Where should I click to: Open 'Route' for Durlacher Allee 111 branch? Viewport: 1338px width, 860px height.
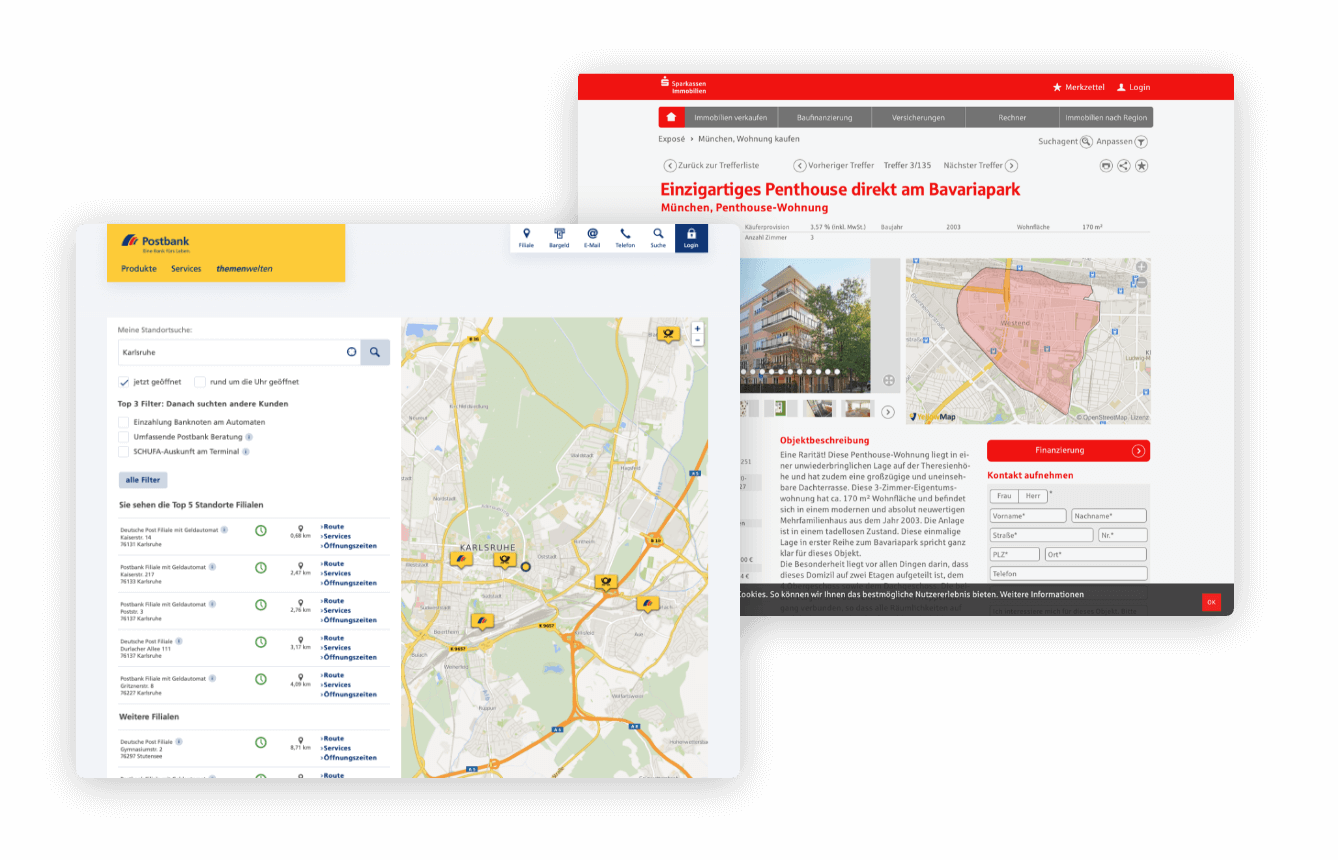tap(332, 638)
